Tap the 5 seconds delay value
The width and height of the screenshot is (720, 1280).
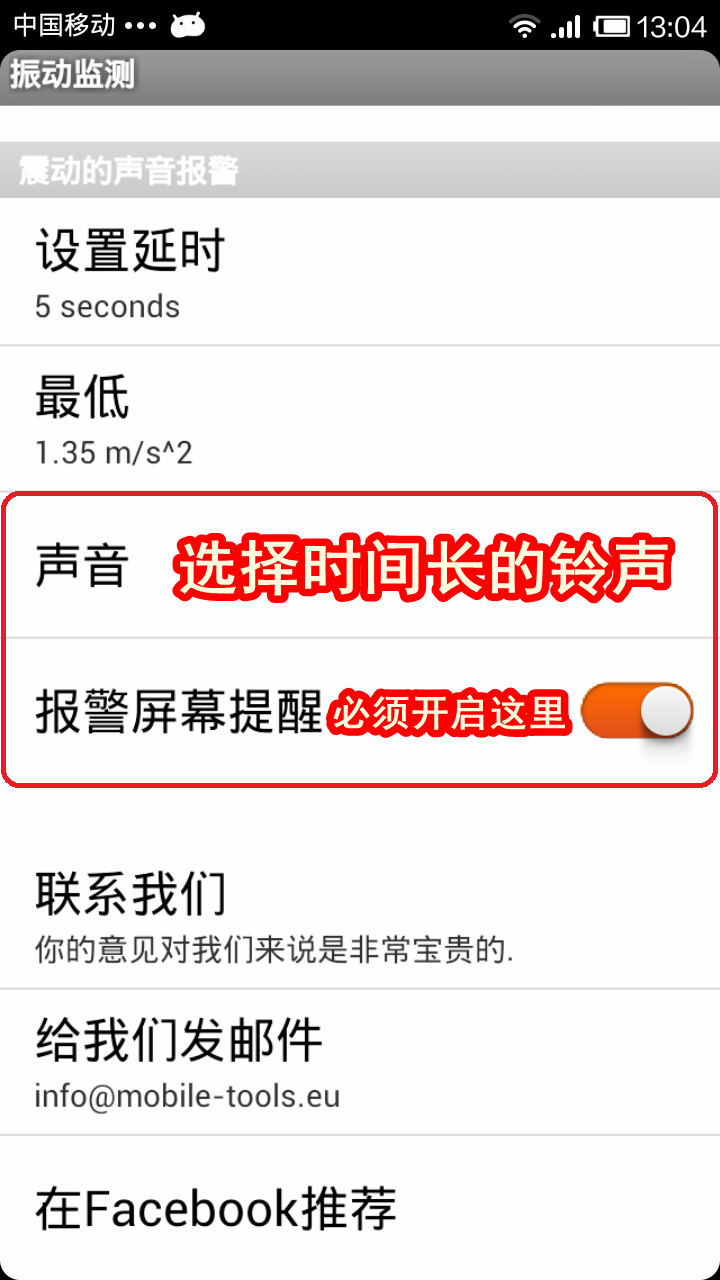pyautogui.click(x=107, y=306)
